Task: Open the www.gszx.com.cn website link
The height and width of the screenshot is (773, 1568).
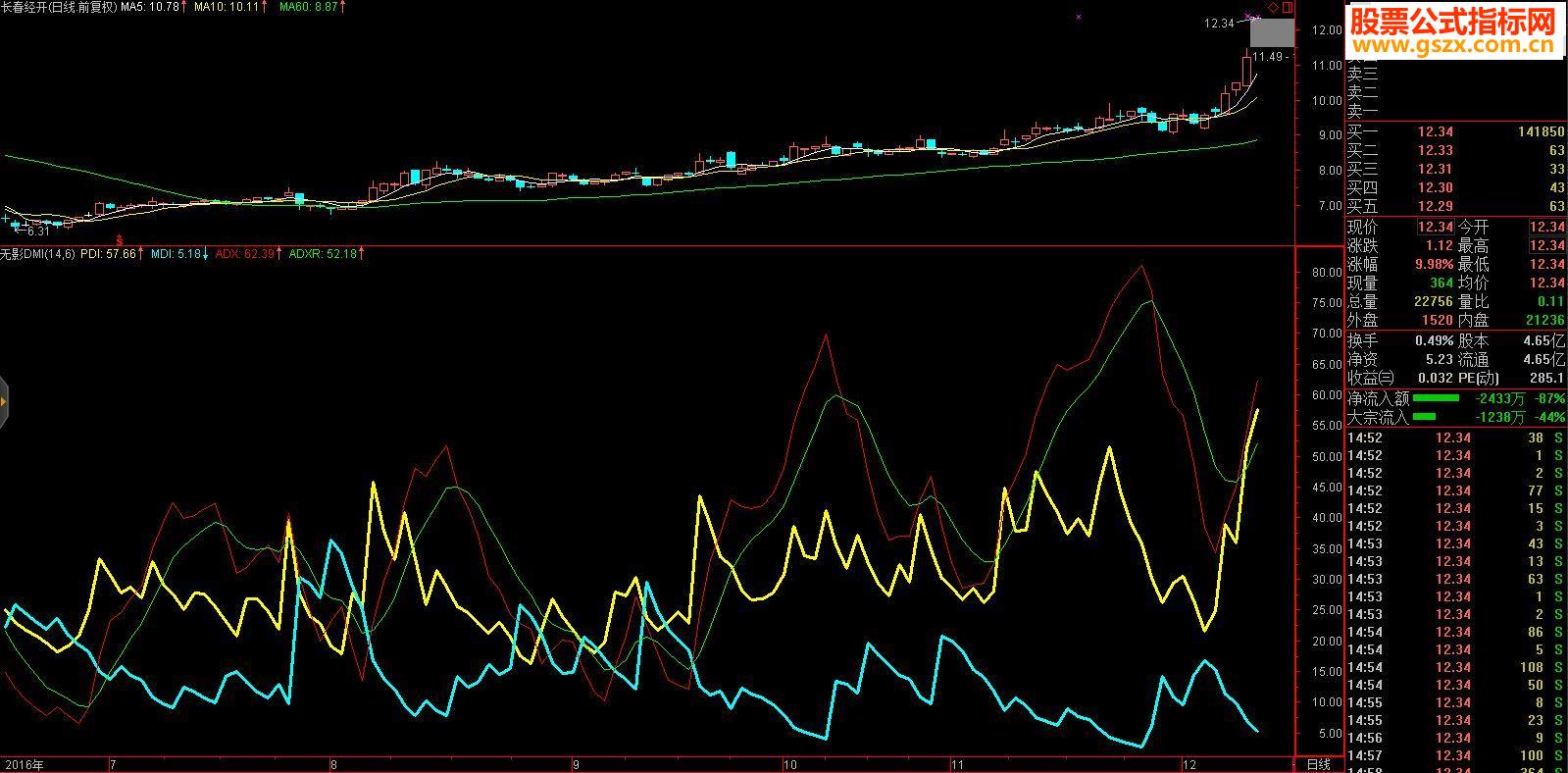Action: pyautogui.click(x=1453, y=46)
